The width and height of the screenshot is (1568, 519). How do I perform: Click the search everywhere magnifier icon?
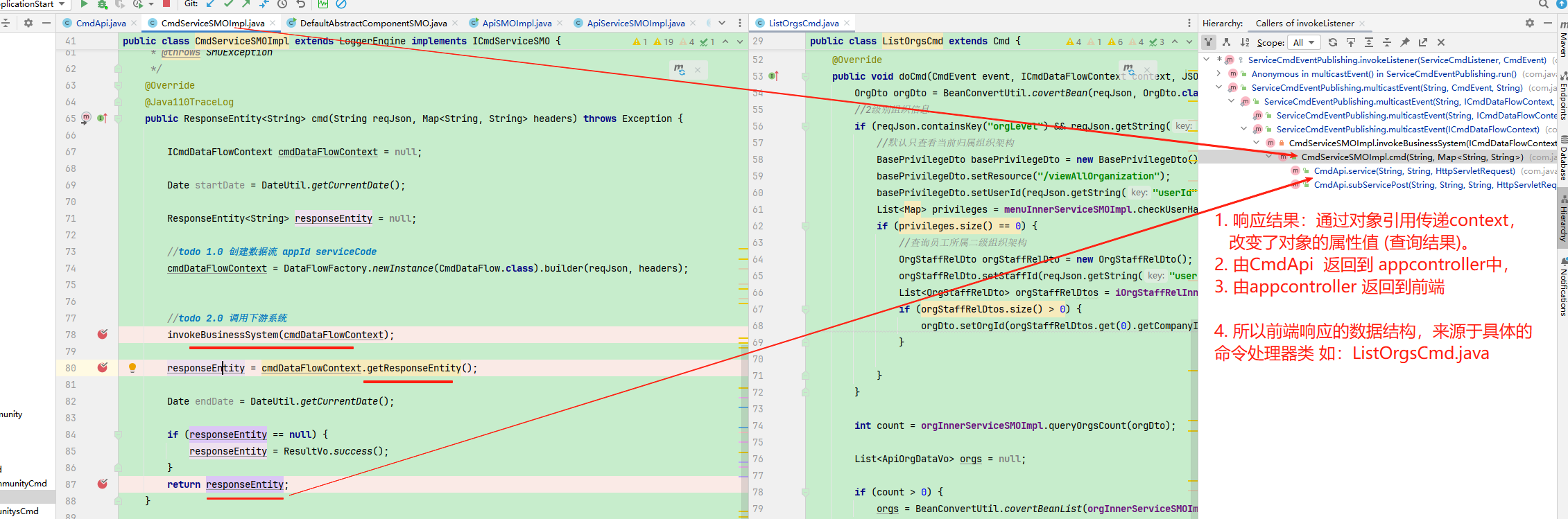(x=1543, y=4)
